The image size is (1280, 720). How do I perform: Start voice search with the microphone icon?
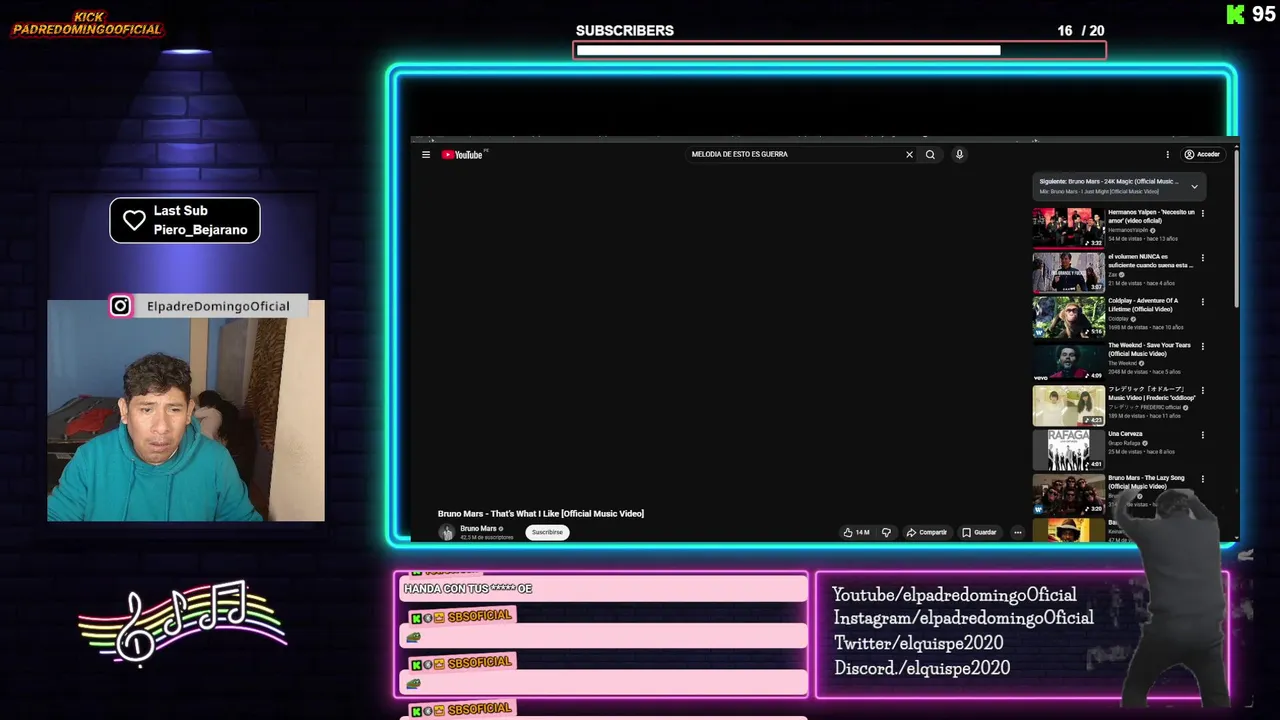pos(959,154)
